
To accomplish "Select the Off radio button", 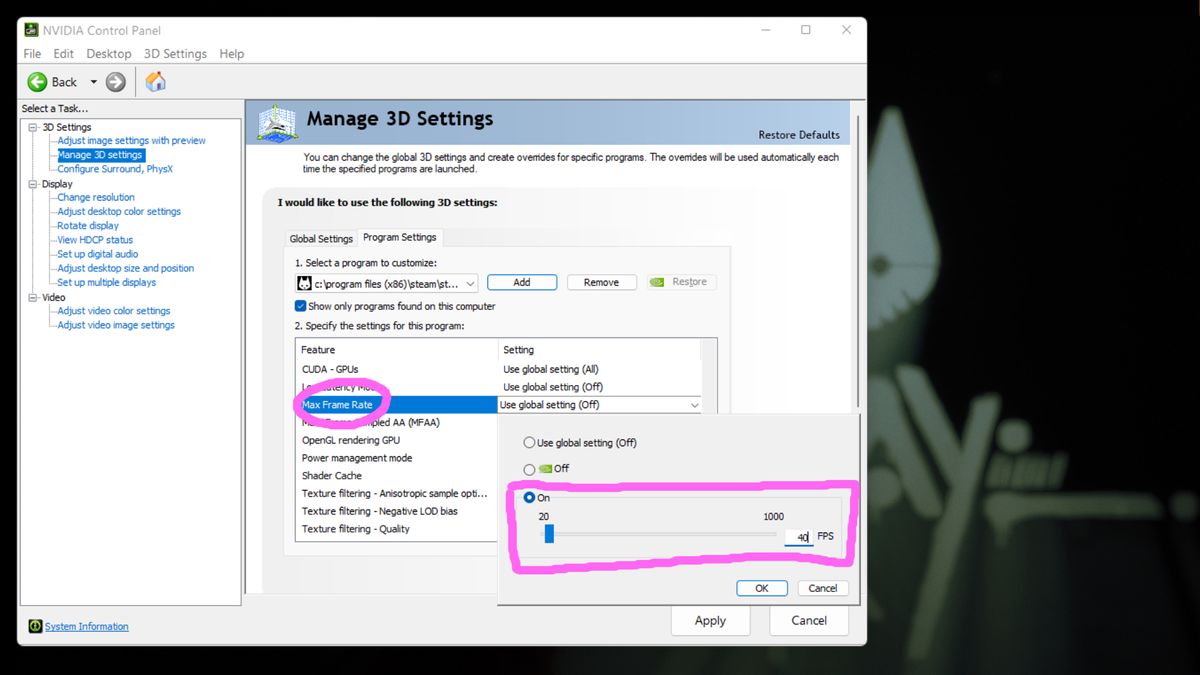I will [529, 469].
